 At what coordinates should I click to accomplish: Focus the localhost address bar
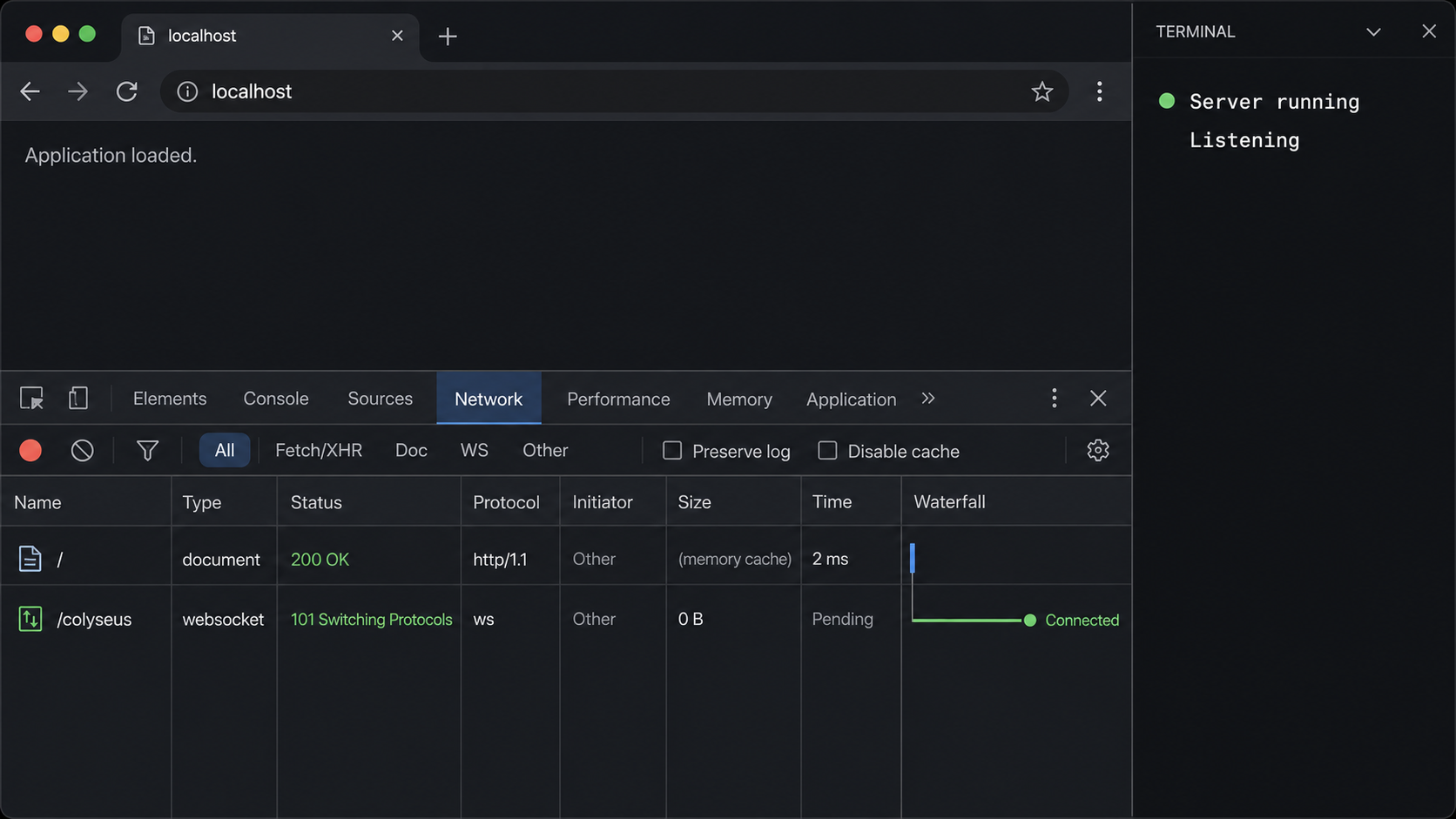[x=614, y=91]
